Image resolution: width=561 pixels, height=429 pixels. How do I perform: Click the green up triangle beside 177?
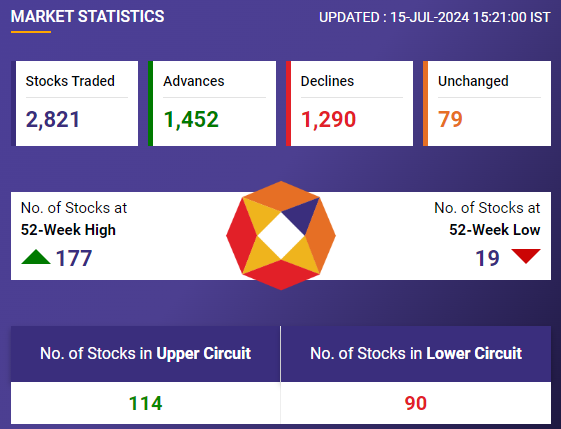tap(36, 257)
